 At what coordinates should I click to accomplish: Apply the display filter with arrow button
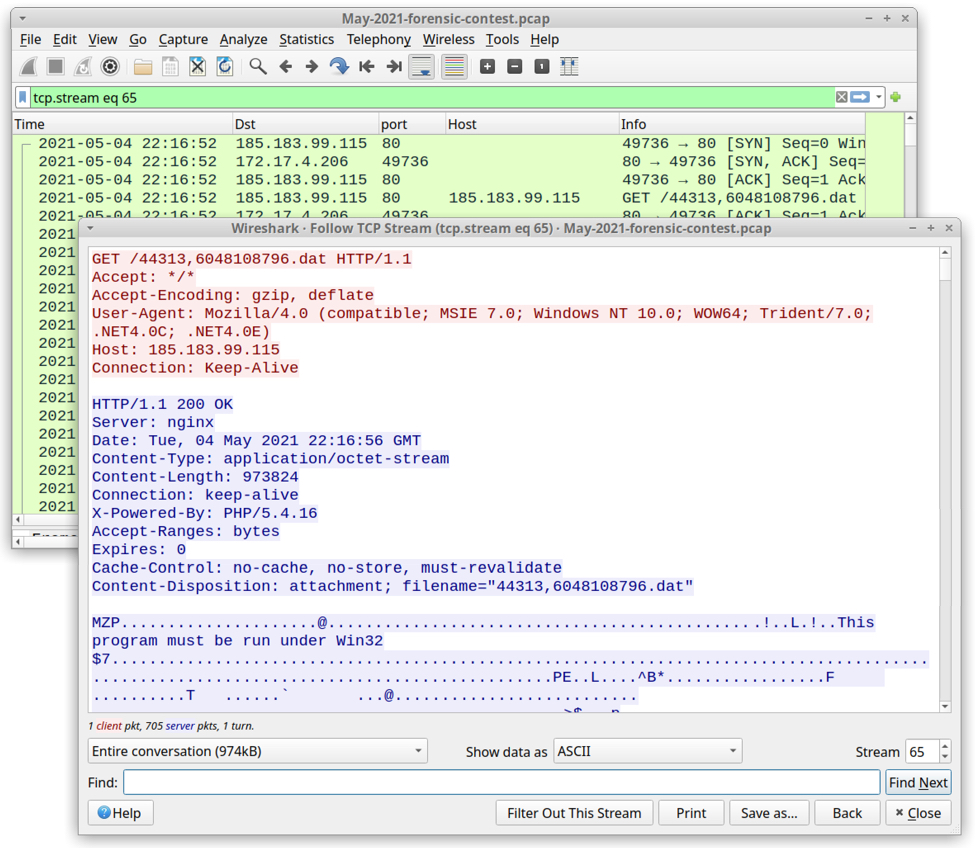pos(860,97)
